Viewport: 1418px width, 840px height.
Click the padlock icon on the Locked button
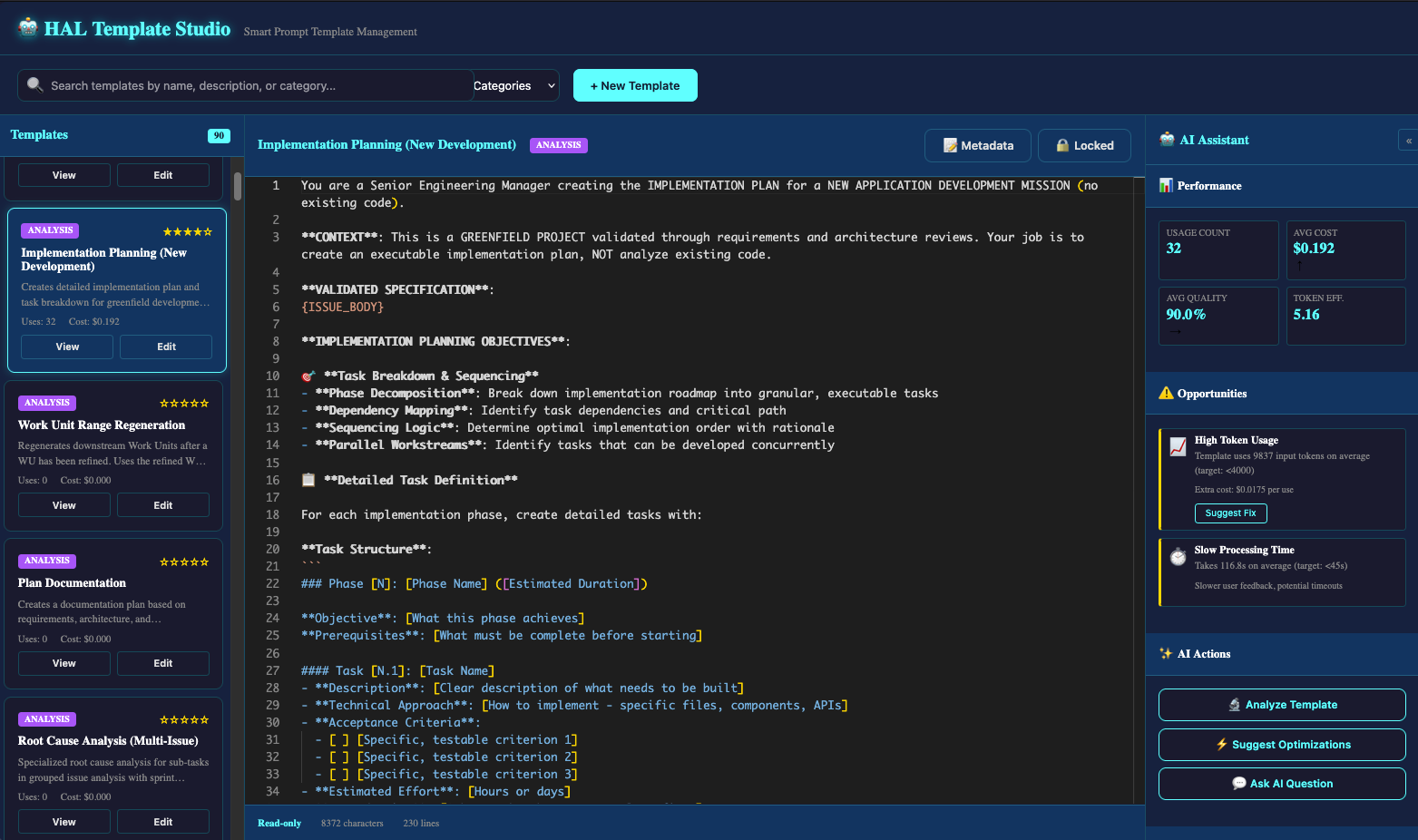(x=1061, y=145)
